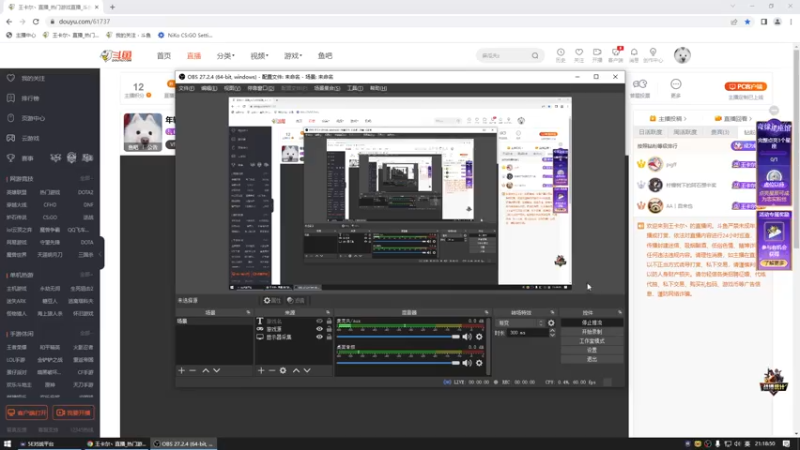The width and height of the screenshot is (800, 450).
Task: Move scene up with arrow icon
Action: coord(206,370)
